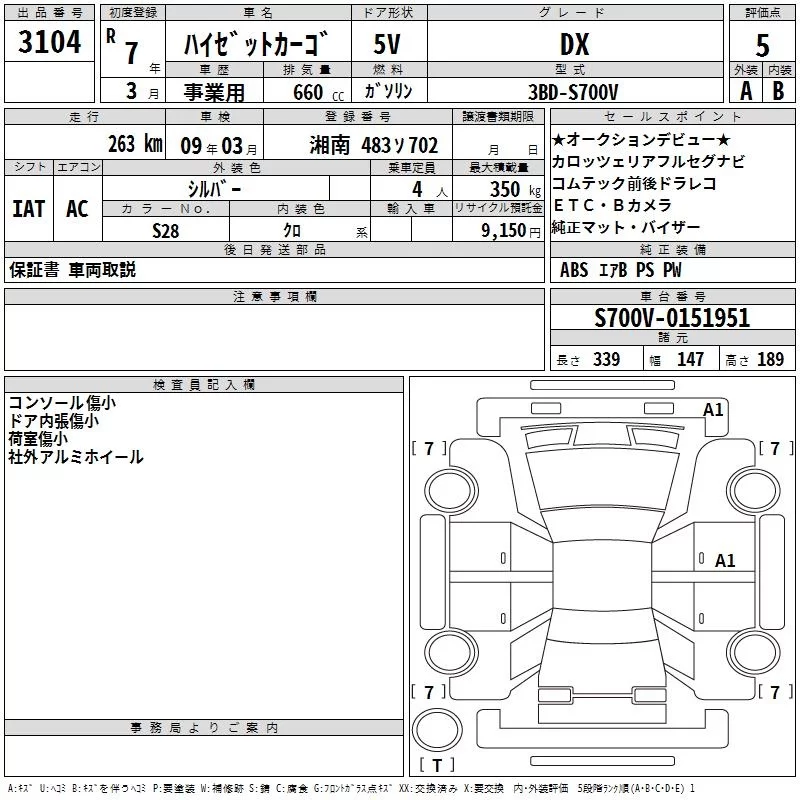Screen dimensions: 800x800
Task: Click the 社外アルミホイール note line
Action: coord(76,457)
